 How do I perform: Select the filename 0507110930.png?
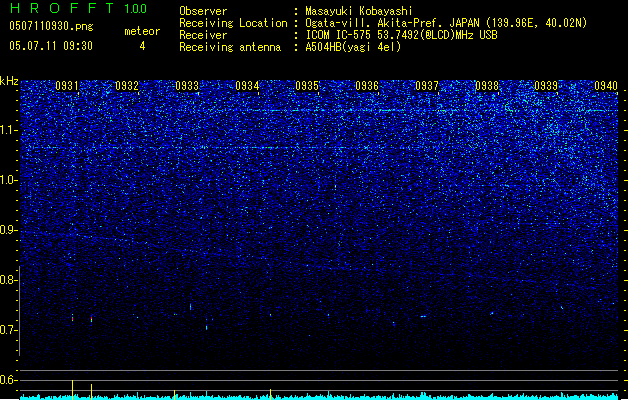51,26
